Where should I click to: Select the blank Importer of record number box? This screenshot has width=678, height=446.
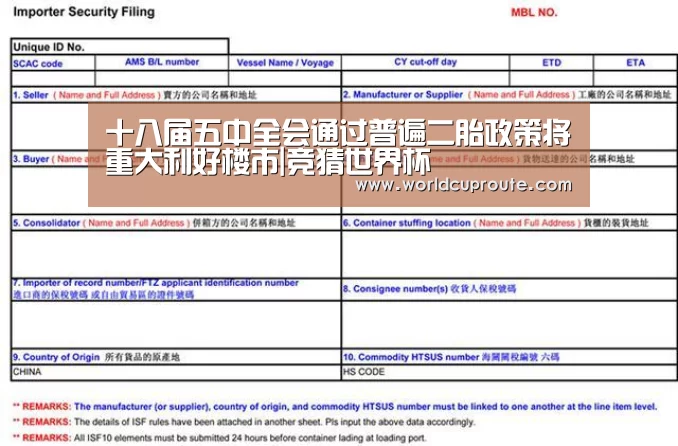(x=176, y=324)
